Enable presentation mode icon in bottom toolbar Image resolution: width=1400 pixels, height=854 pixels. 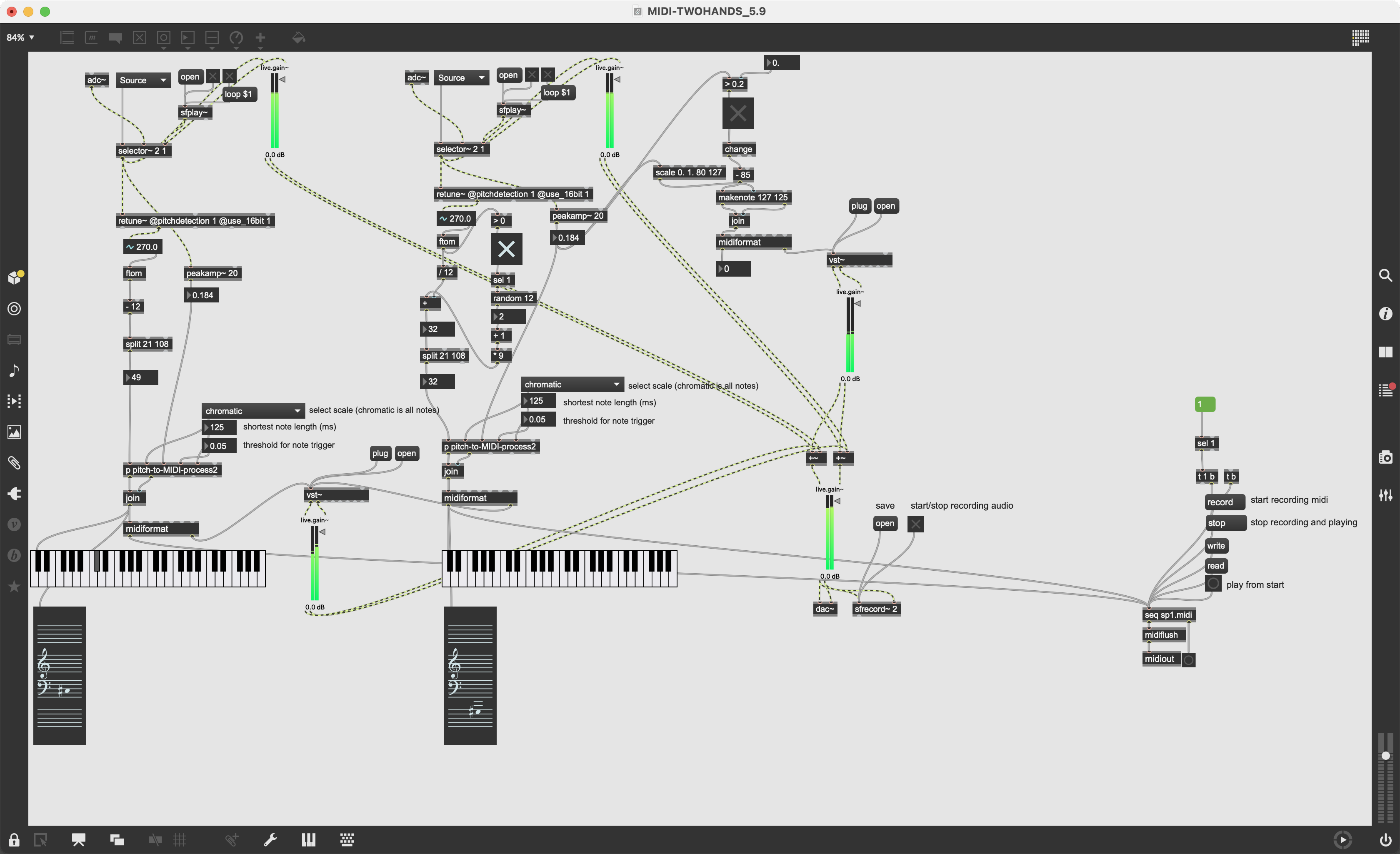click(78, 840)
